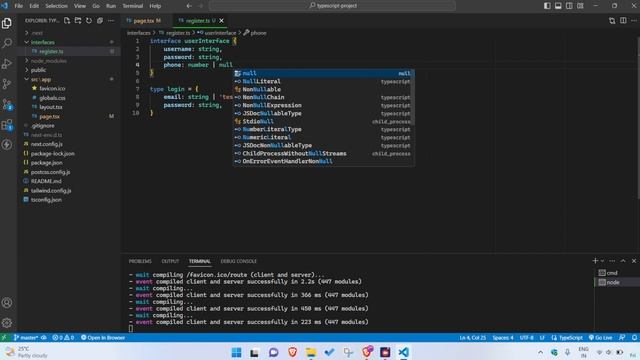Screen dimensions: 640x360
Task: Go back with navigation arrow
Action: point(189,6)
